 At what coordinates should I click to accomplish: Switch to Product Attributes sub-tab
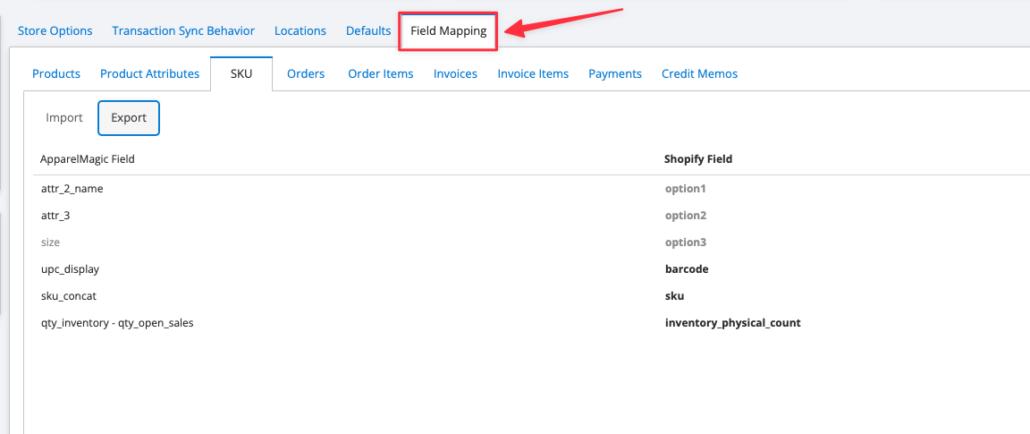click(150, 74)
